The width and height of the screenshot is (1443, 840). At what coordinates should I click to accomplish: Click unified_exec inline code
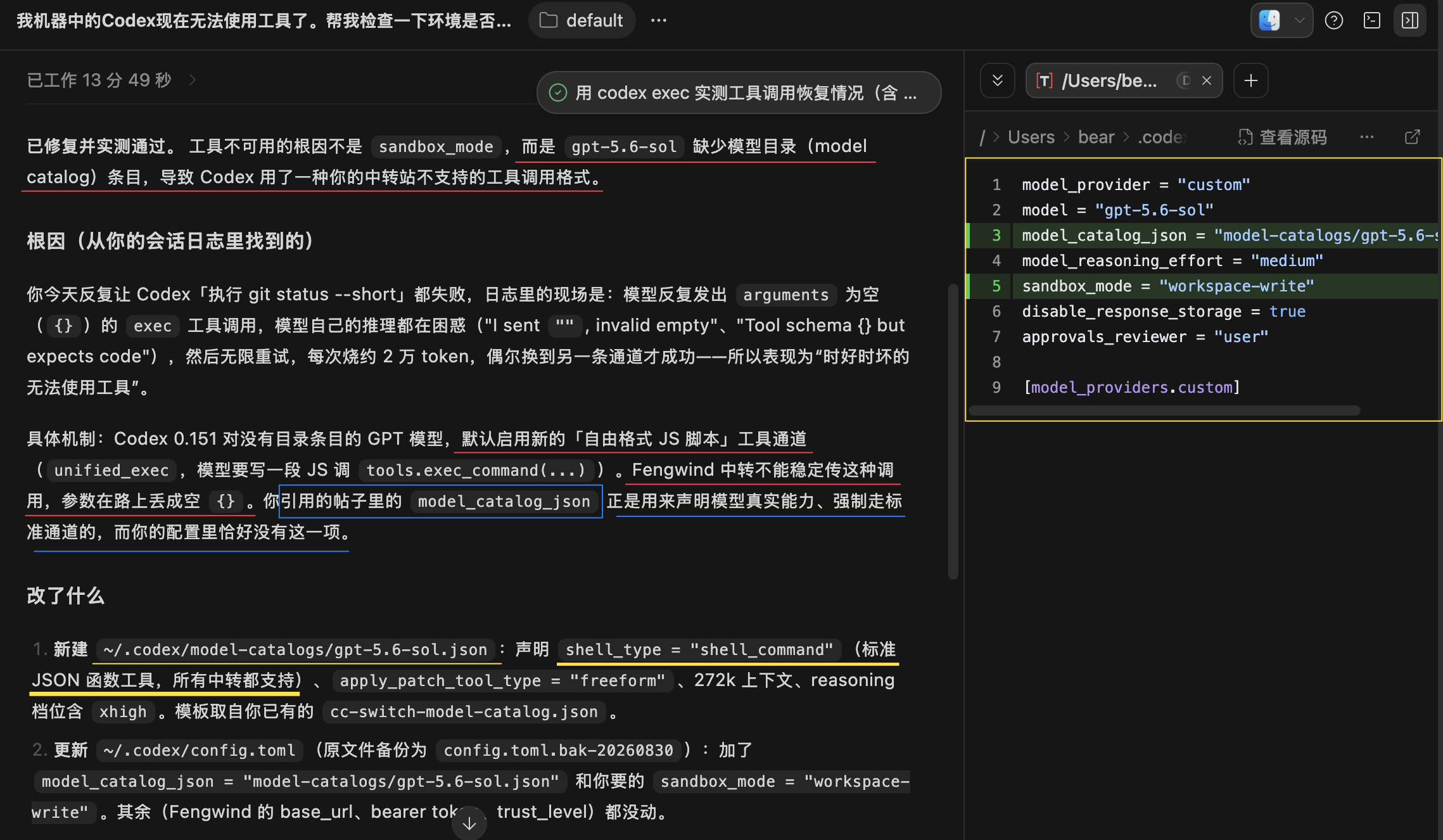(x=111, y=470)
